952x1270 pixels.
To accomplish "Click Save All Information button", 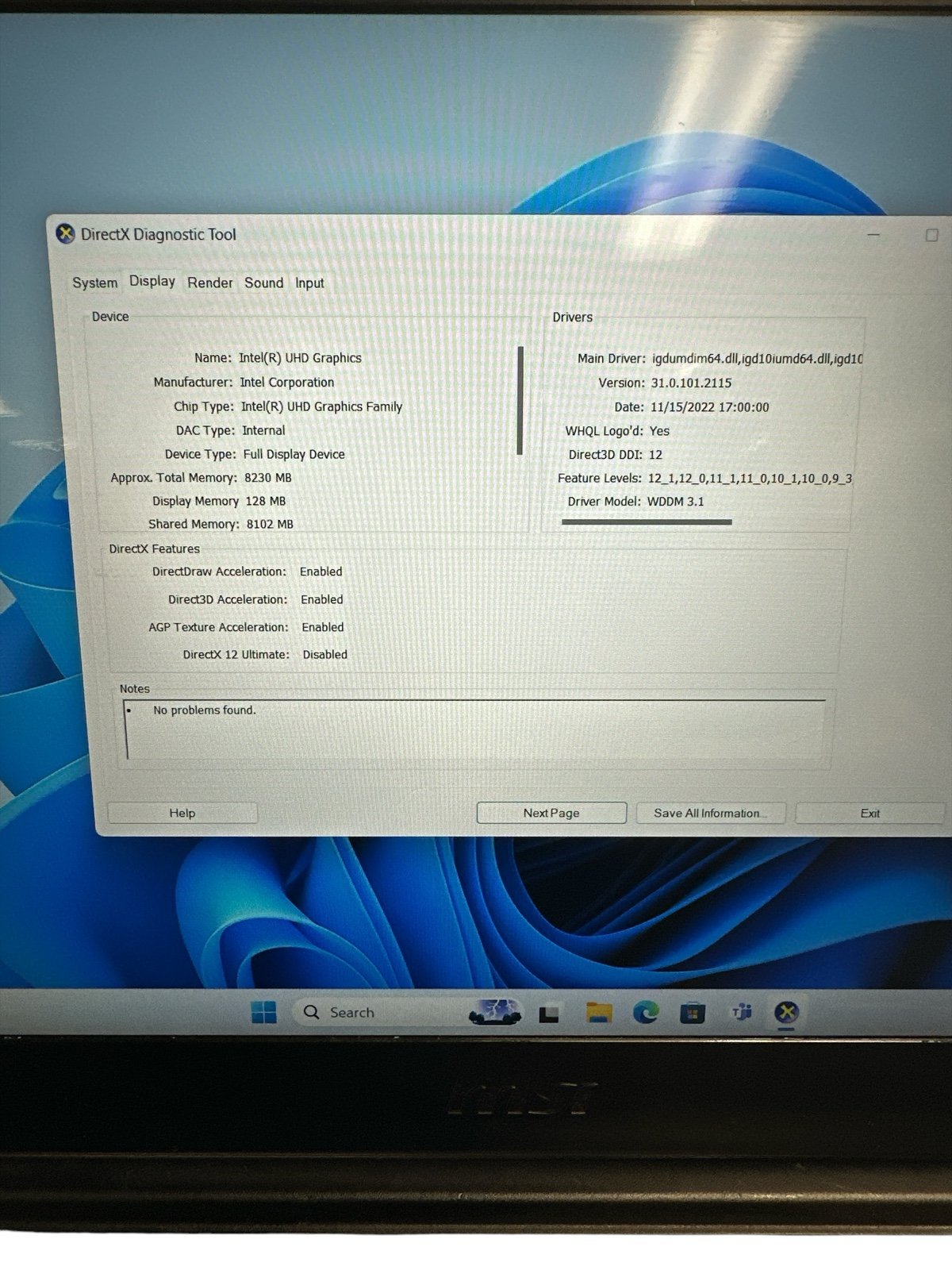I will tap(710, 813).
